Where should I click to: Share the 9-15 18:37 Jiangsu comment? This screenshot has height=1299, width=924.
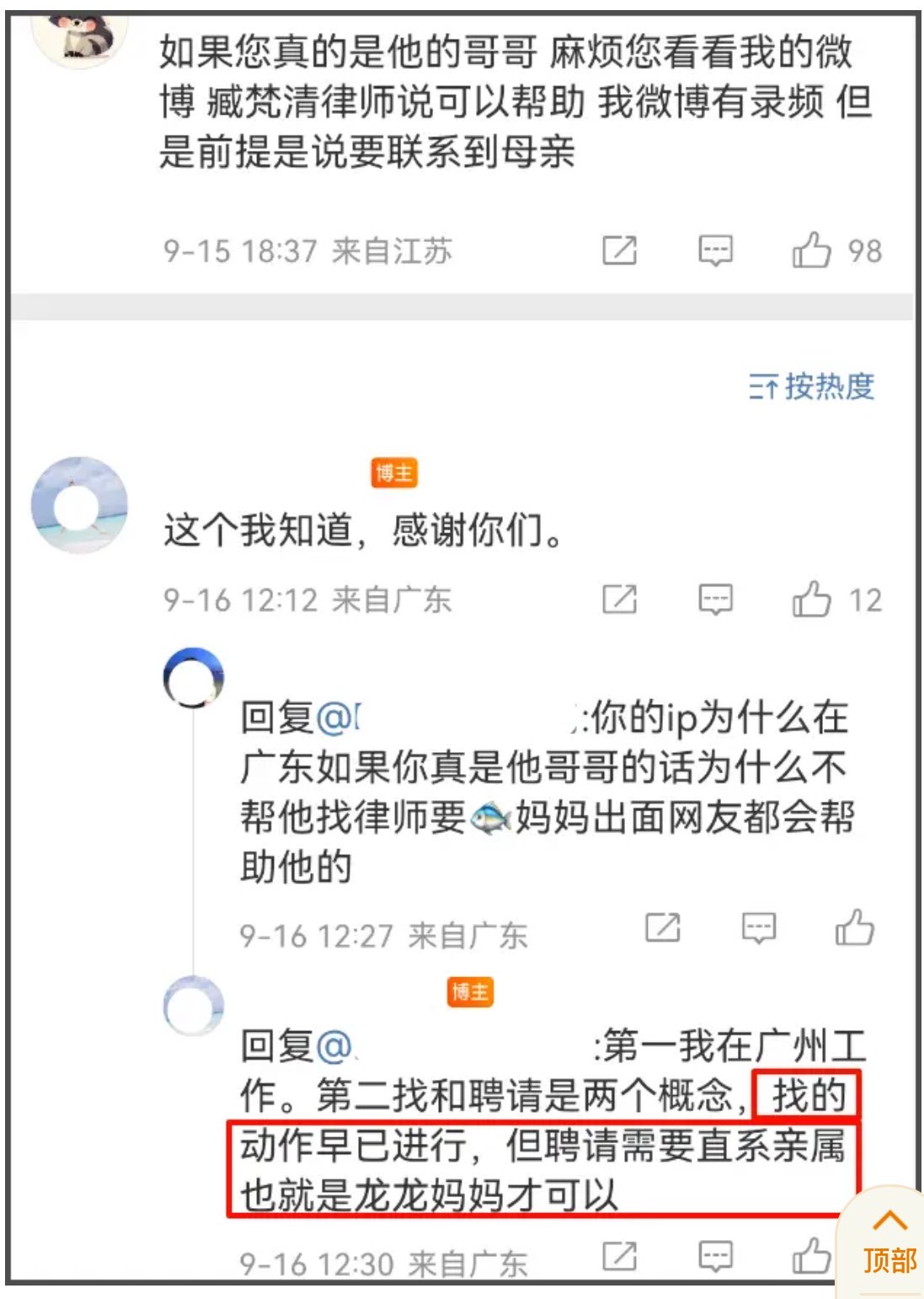pyautogui.click(x=619, y=250)
